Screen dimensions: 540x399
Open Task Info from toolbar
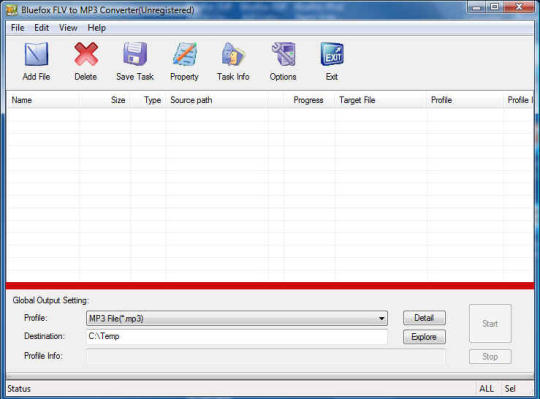pyautogui.click(x=233, y=54)
